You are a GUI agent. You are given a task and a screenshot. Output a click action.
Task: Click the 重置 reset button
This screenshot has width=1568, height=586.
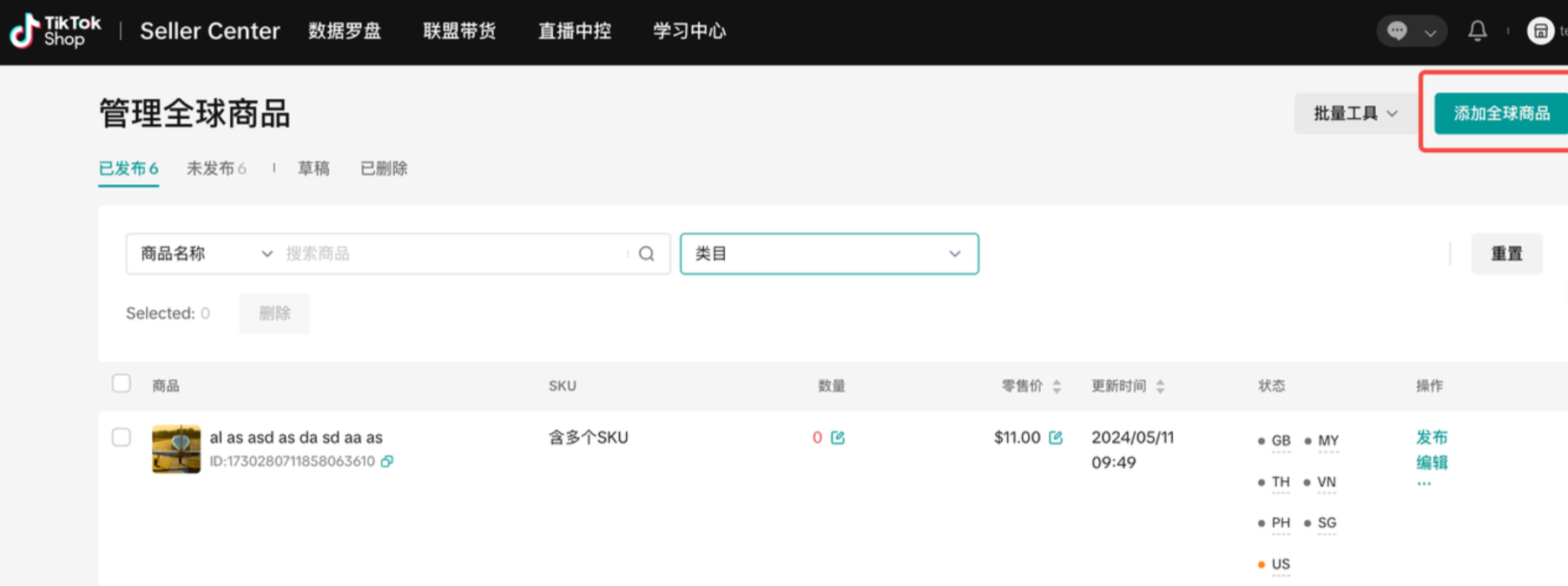pos(1506,253)
